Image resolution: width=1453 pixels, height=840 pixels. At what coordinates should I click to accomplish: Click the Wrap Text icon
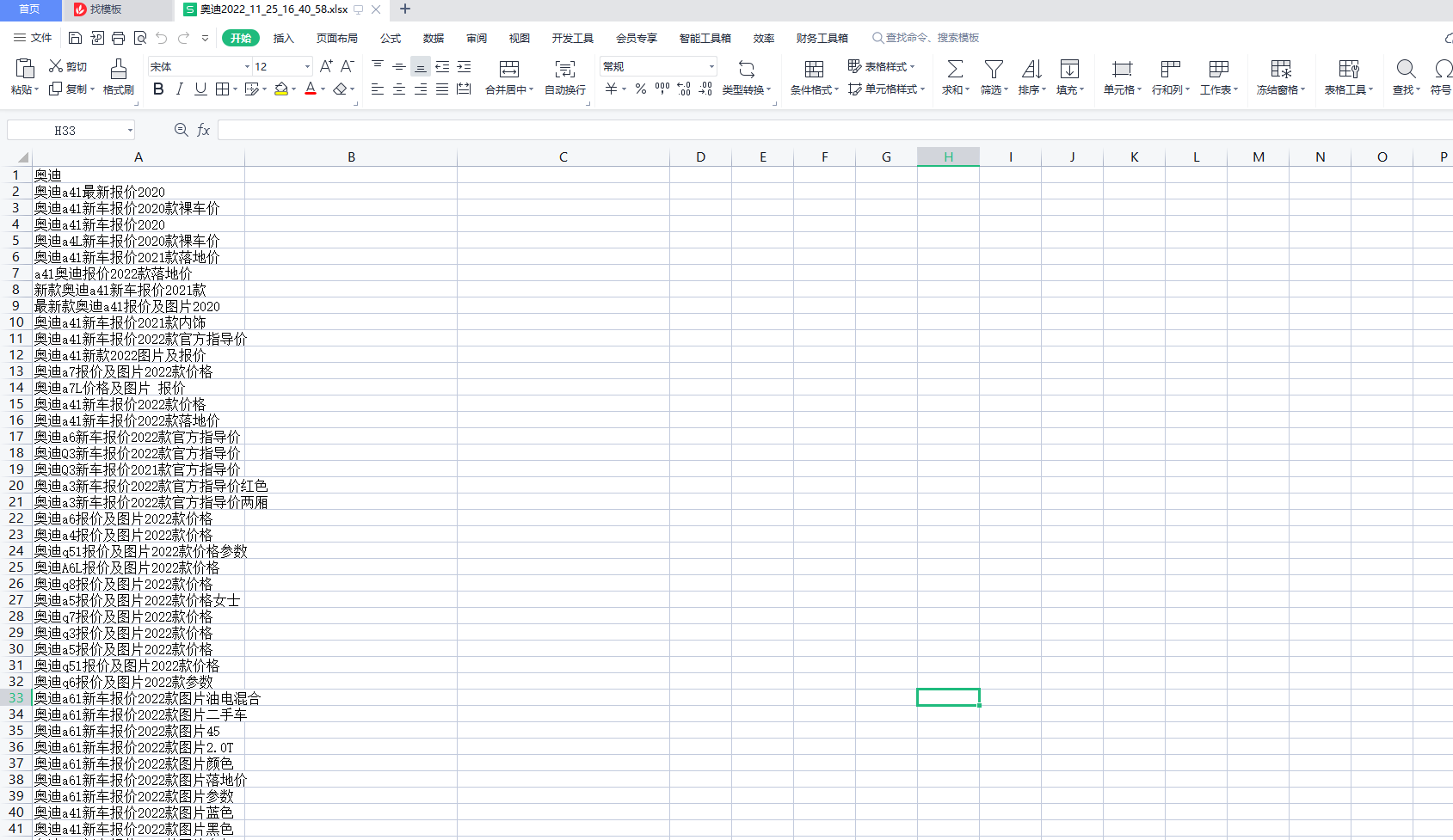(x=565, y=69)
